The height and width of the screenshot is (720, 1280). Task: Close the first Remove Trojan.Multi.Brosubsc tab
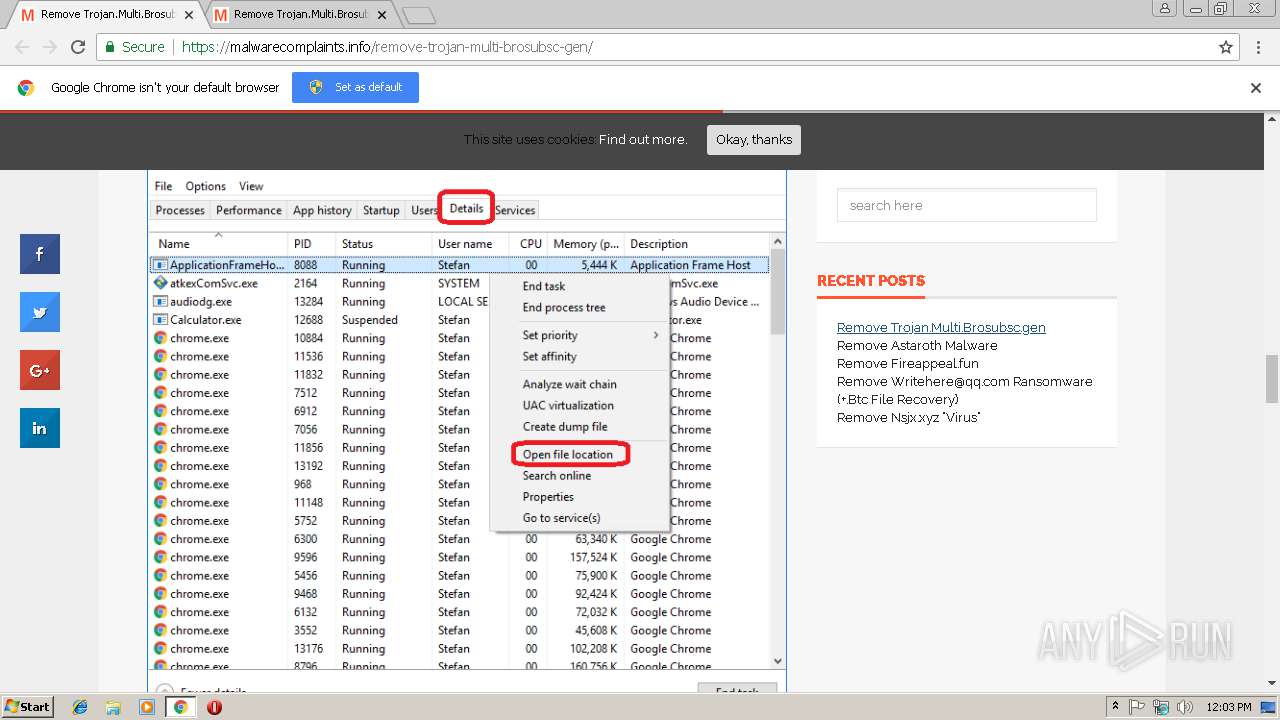click(x=190, y=15)
